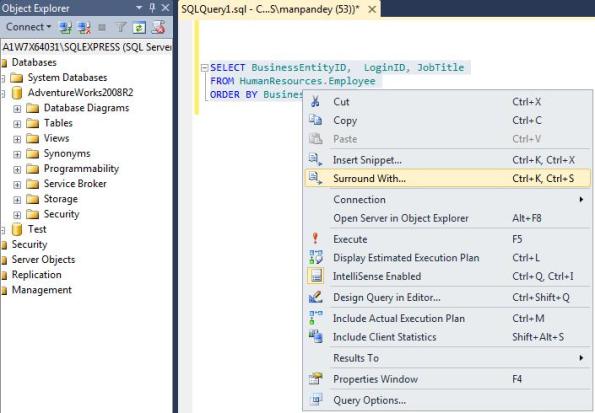Viewport: 595px width, 413px height.
Task: Expand the Tables node
Action: tap(17, 124)
